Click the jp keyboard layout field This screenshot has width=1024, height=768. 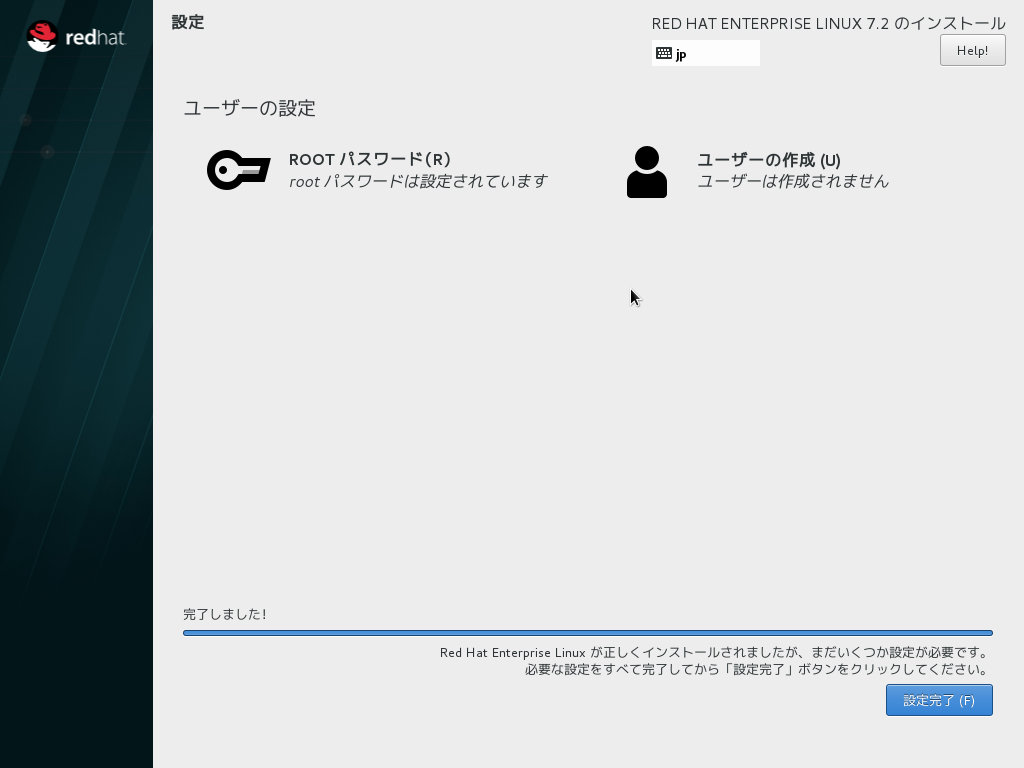tap(705, 53)
